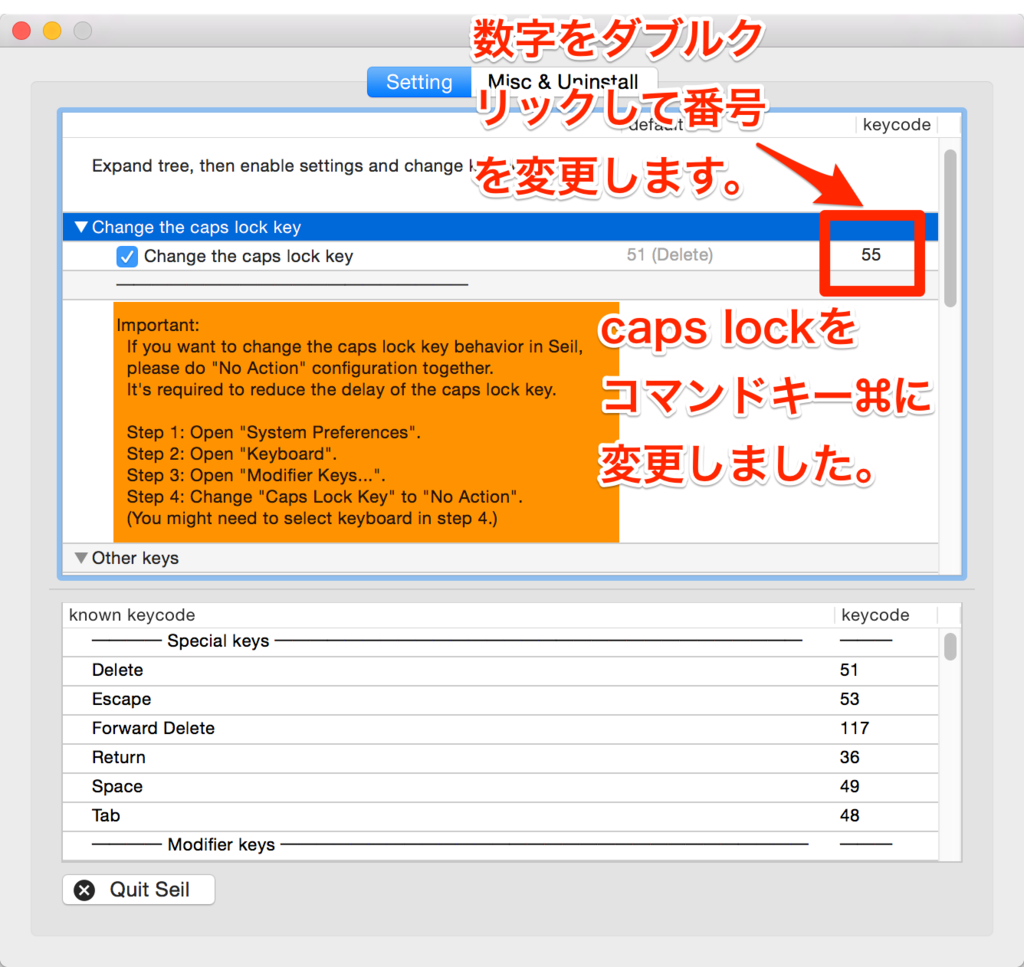The width and height of the screenshot is (1024, 967).
Task: Close the Seil window with red button
Action: 22,31
